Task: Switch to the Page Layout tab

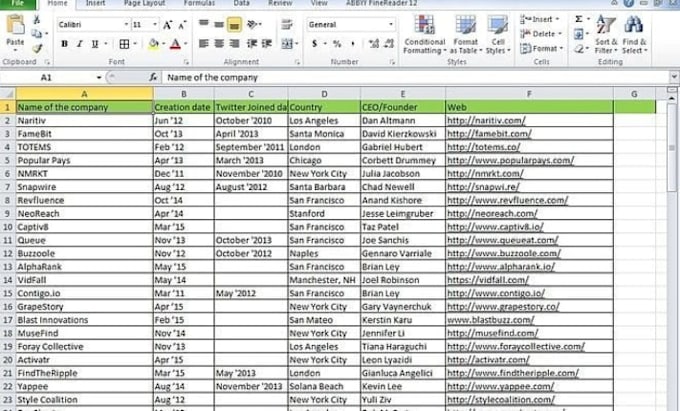Action: coord(144,3)
